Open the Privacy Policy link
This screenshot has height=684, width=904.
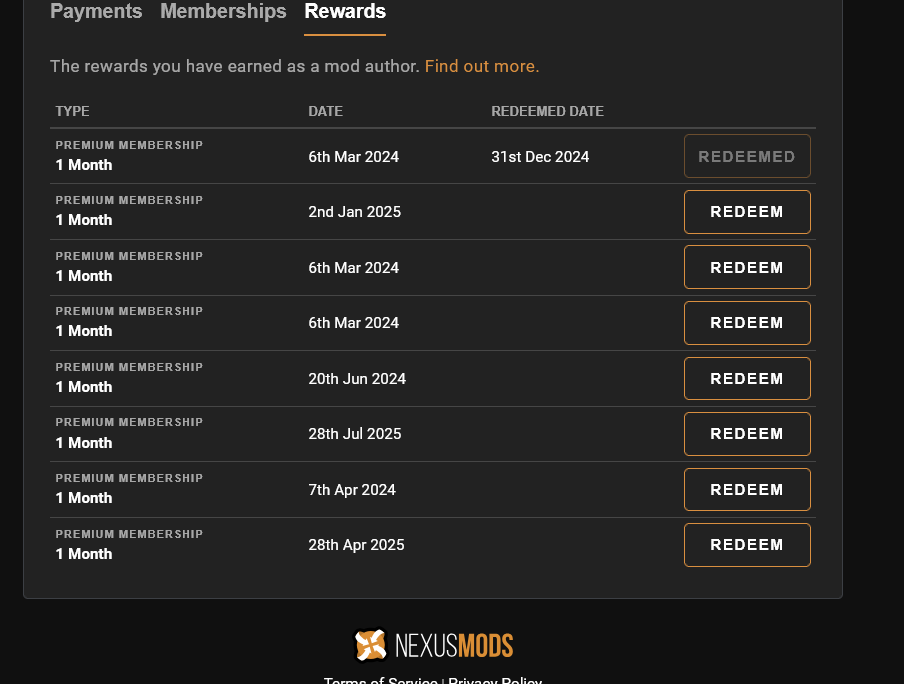click(x=495, y=680)
